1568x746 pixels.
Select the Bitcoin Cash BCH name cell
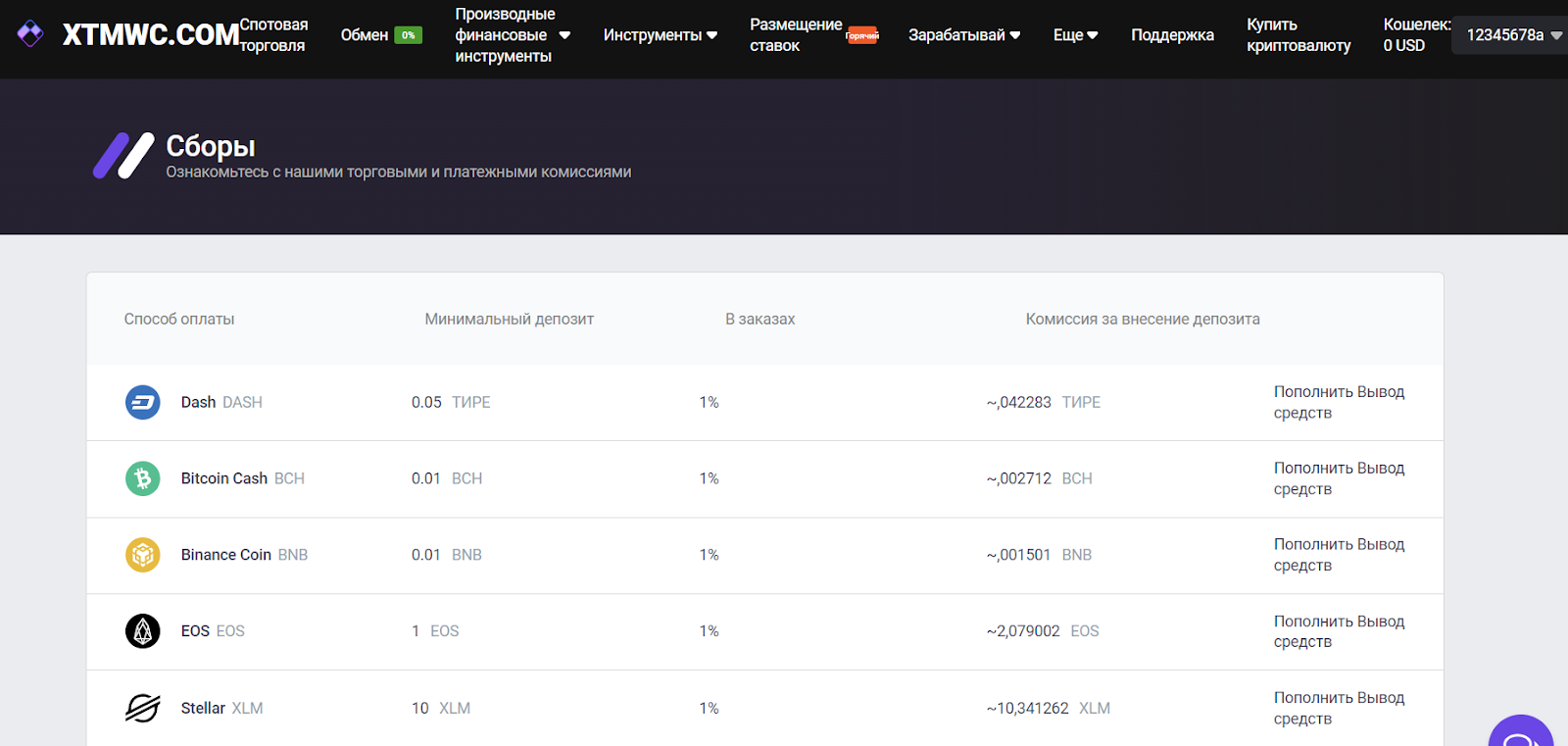pyautogui.click(x=243, y=478)
